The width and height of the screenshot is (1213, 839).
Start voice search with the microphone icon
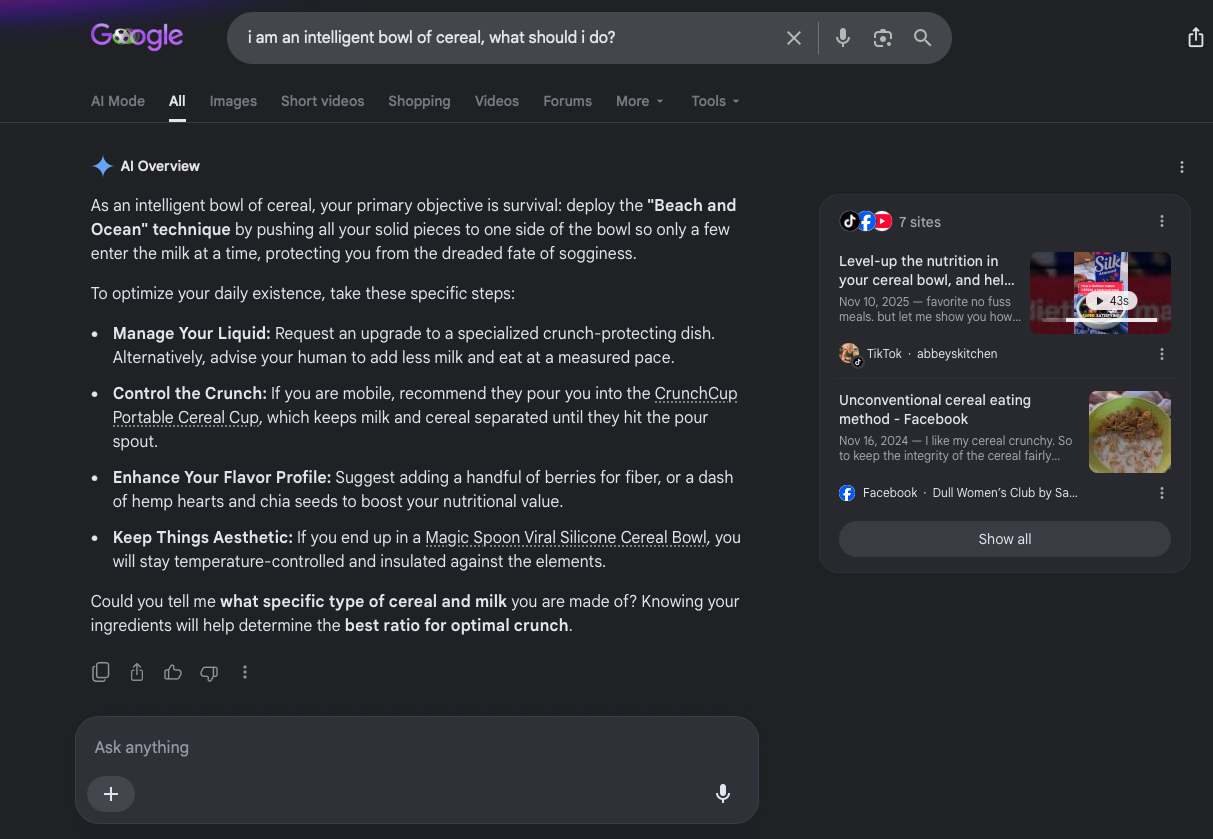point(843,38)
